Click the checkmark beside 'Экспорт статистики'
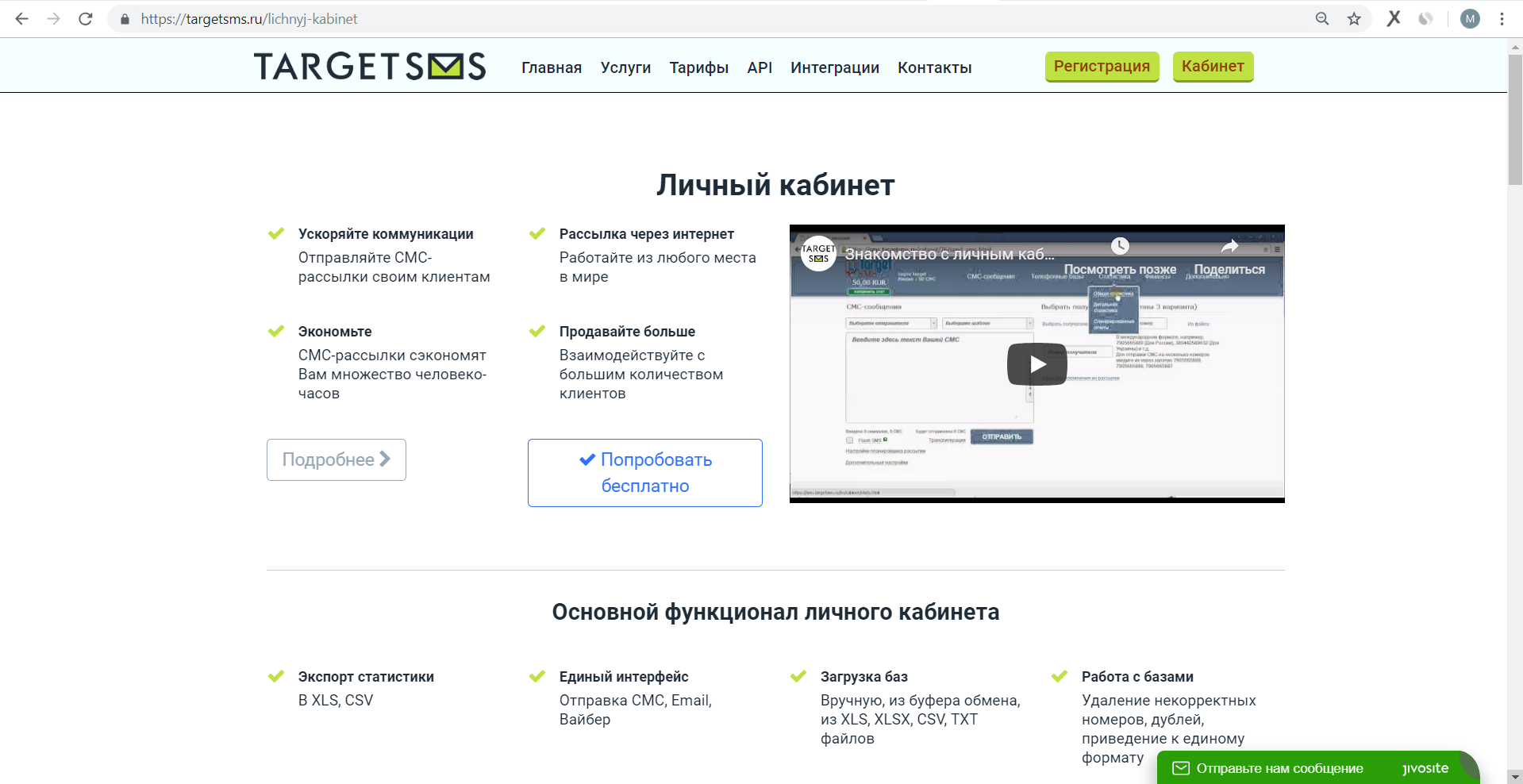This screenshot has width=1523, height=784. point(276,676)
